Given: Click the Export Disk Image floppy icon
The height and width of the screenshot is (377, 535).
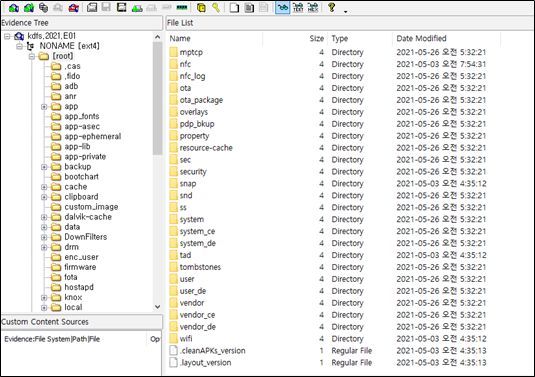Looking at the screenshot, I should click(x=106, y=7).
